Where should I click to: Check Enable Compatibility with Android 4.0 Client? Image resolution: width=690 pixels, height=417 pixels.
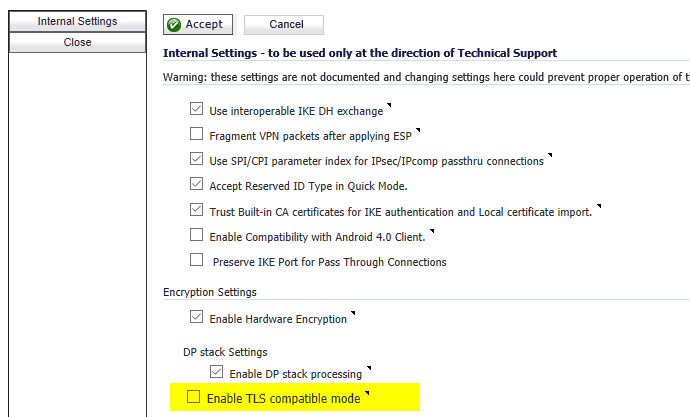(196, 234)
